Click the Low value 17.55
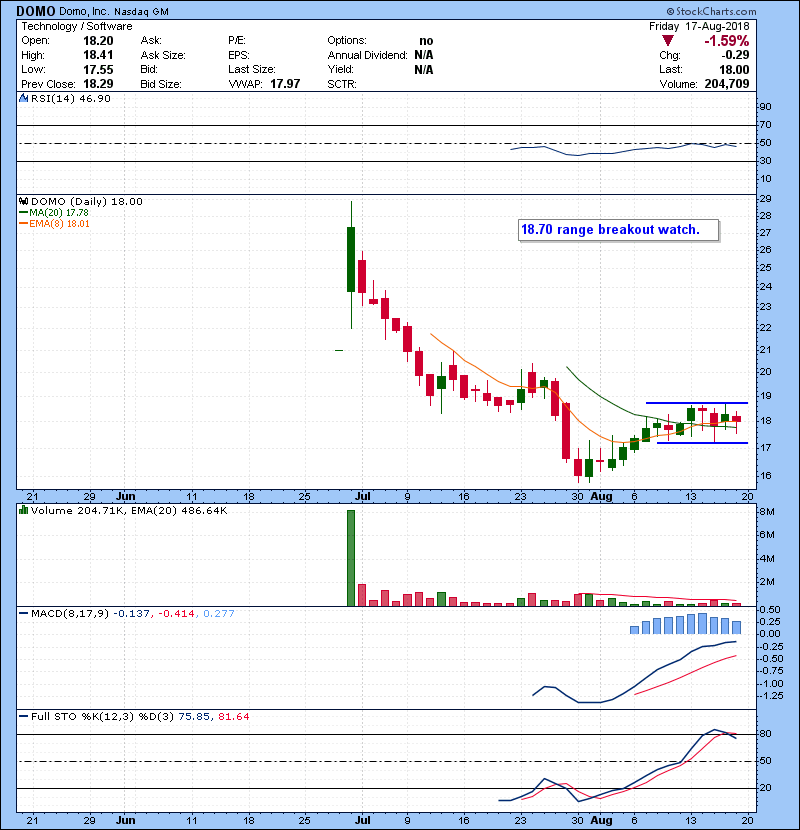The height and width of the screenshot is (830, 800). [98, 69]
